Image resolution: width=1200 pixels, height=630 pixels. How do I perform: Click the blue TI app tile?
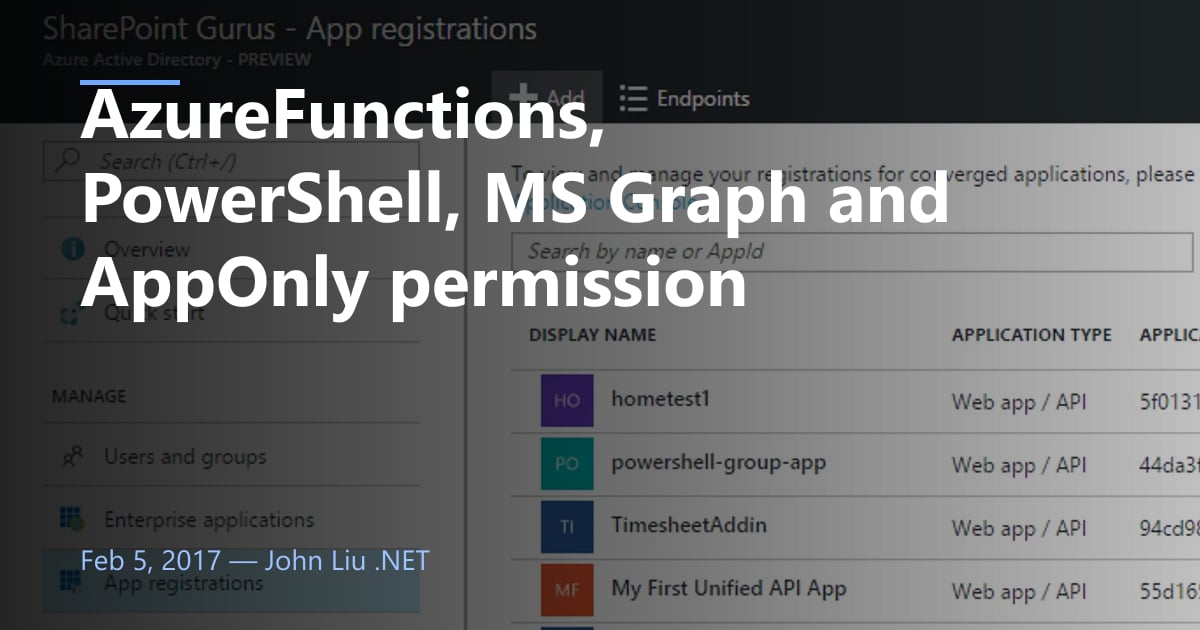567,526
